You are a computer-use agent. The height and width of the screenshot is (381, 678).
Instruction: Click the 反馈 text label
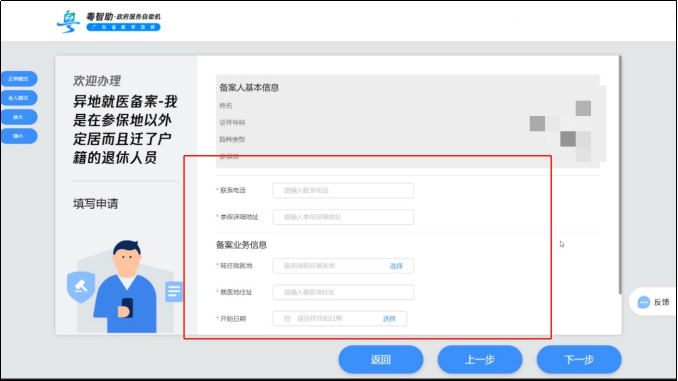(661, 302)
